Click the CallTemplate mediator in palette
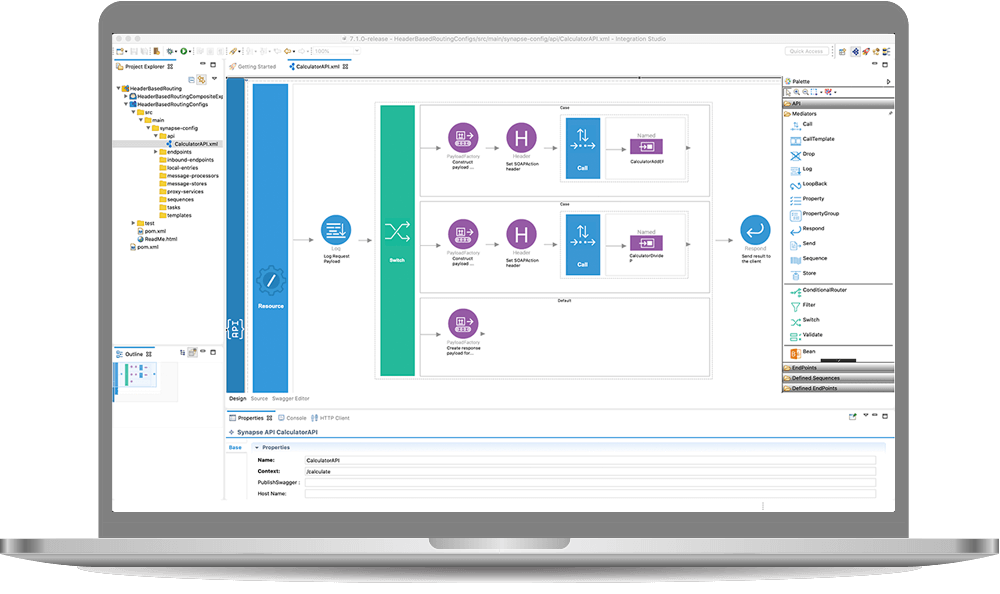 (x=817, y=139)
